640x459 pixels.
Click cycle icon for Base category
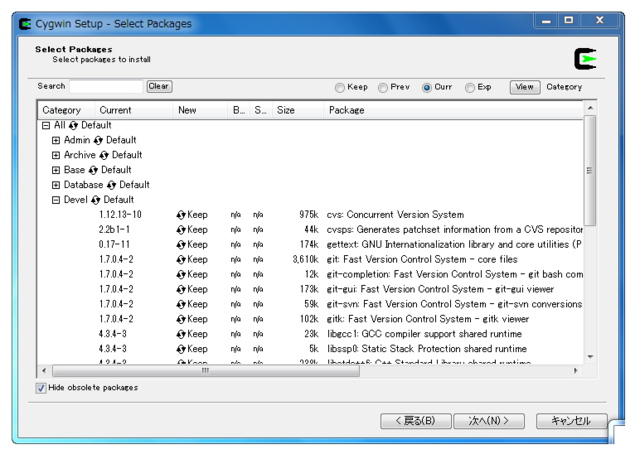pyautogui.click(x=93, y=170)
